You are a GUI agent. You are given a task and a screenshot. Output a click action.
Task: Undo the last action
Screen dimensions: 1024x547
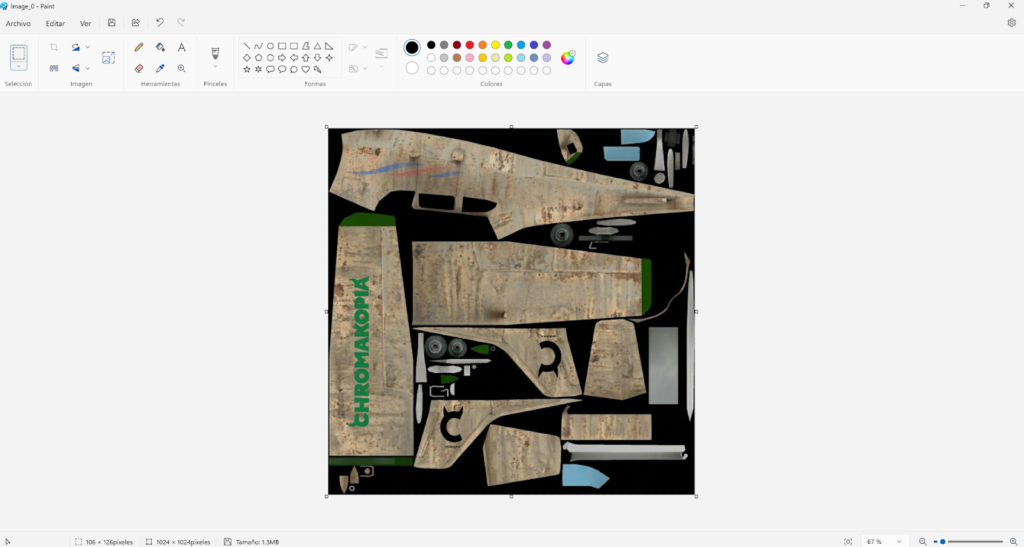tap(159, 23)
